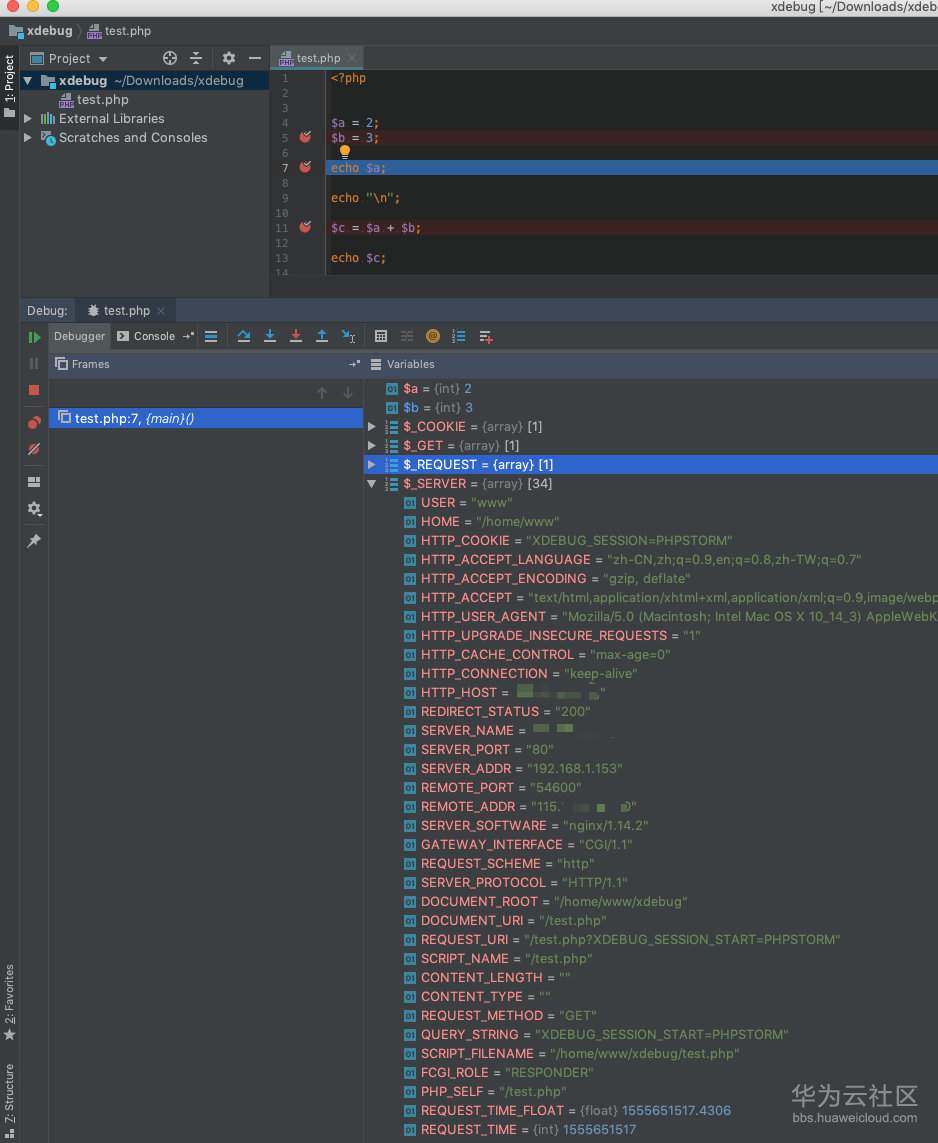The width and height of the screenshot is (938, 1143).
Task: Click the Step Over icon
Action: [x=243, y=336]
